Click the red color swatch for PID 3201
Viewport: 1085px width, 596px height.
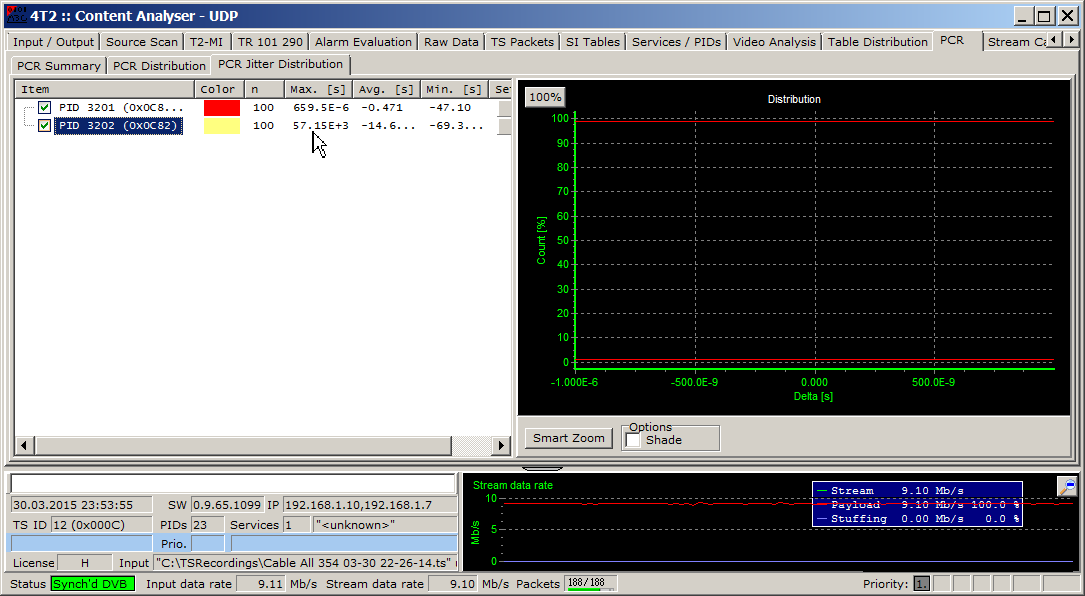click(221, 108)
